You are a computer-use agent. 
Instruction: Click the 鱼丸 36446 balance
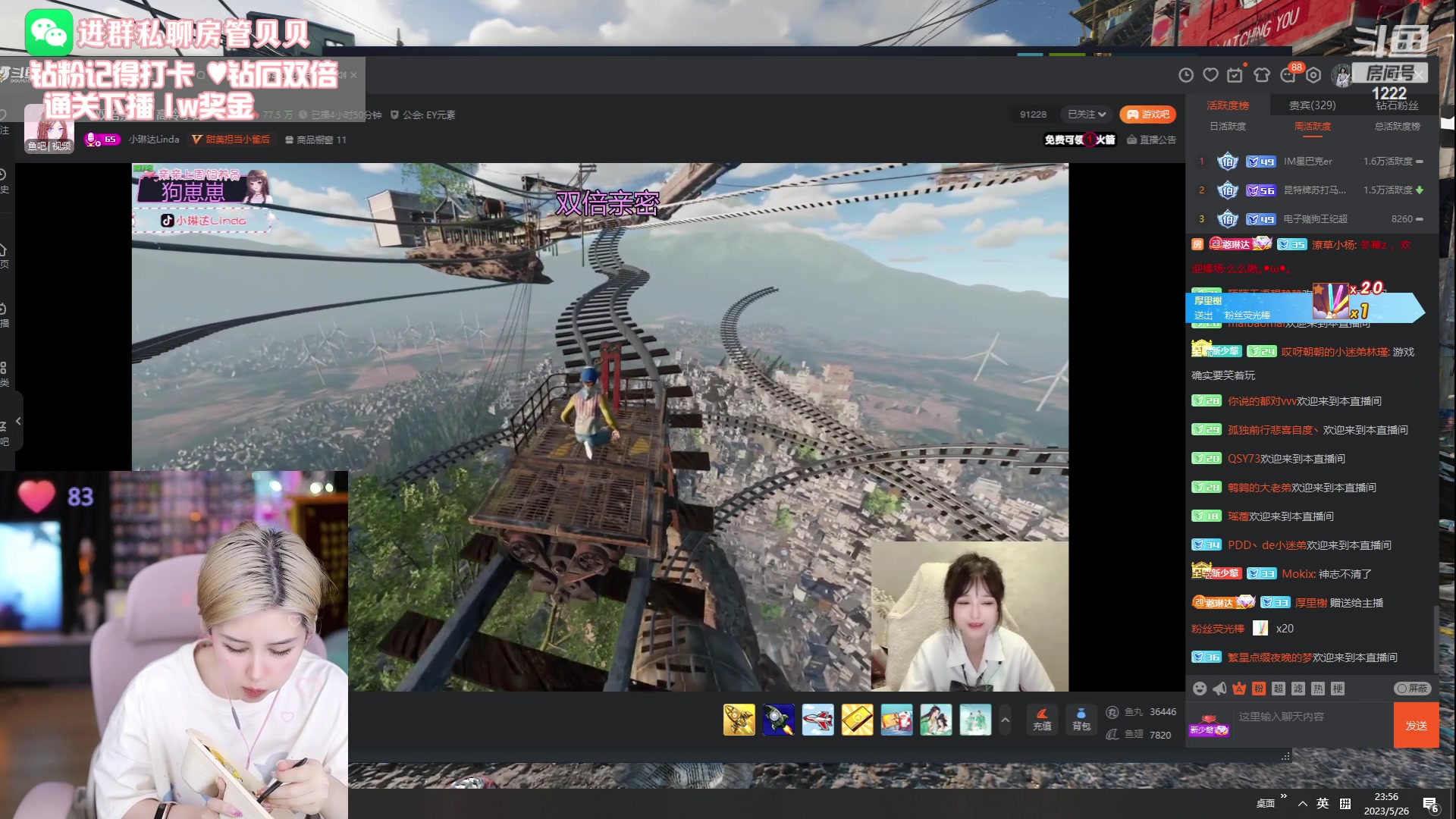point(1141,712)
